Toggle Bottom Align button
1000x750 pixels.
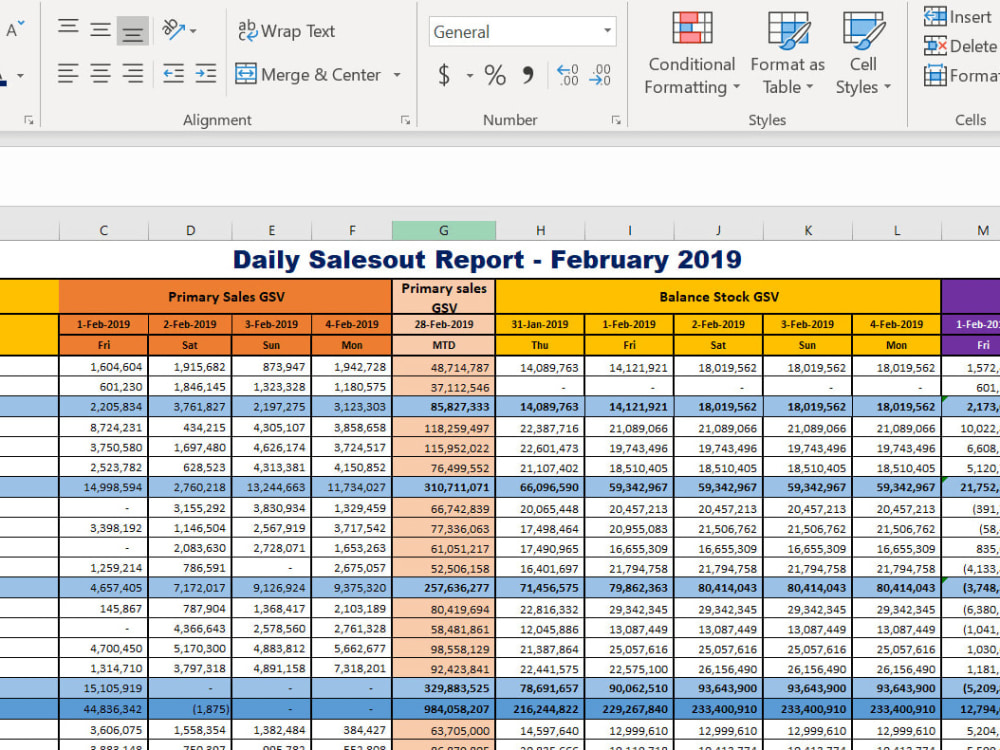pos(133,31)
